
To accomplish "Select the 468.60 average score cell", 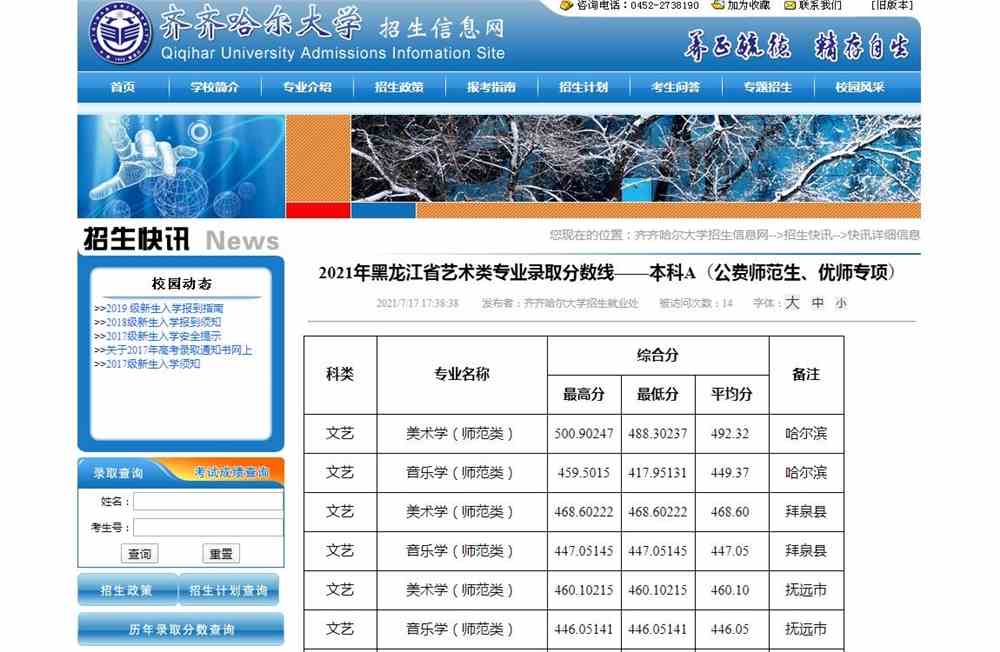I will coord(730,512).
